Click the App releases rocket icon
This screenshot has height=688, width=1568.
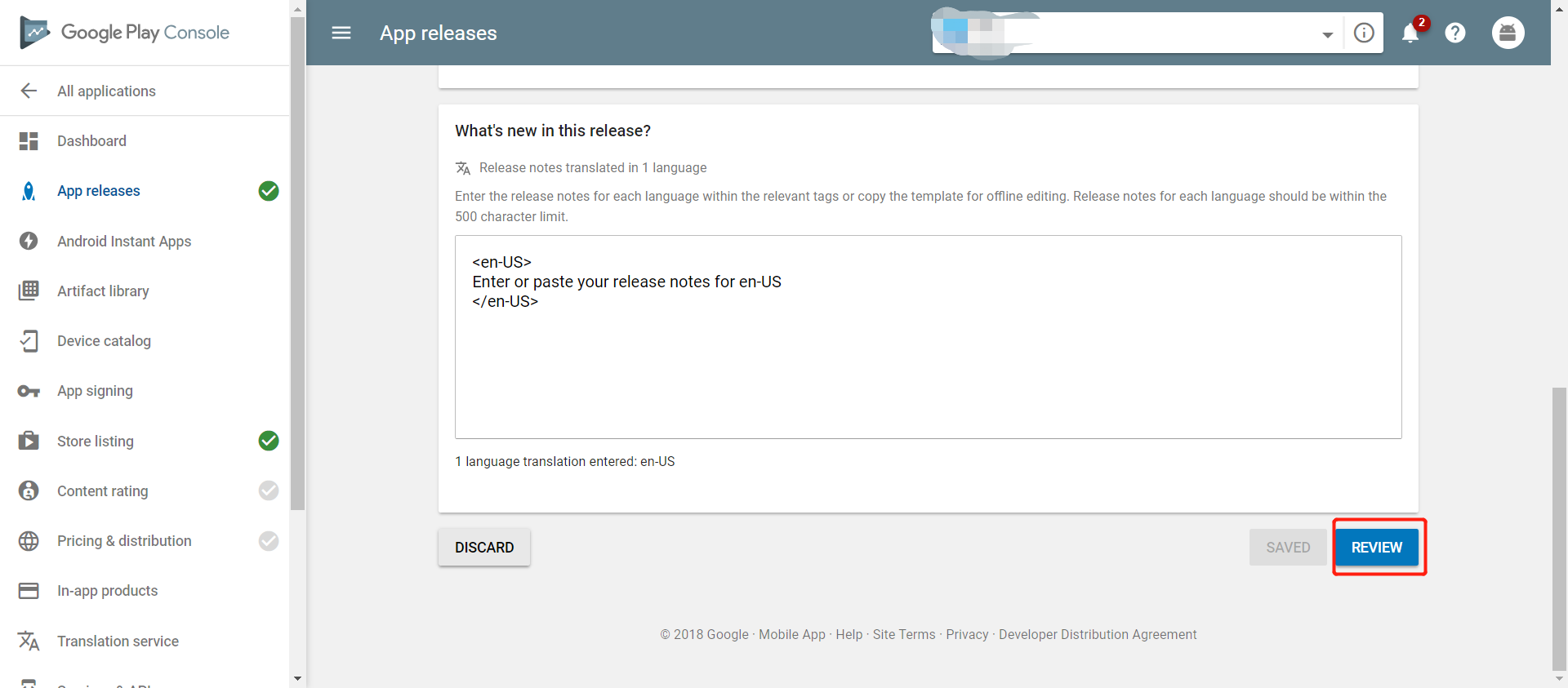click(x=29, y=191)
